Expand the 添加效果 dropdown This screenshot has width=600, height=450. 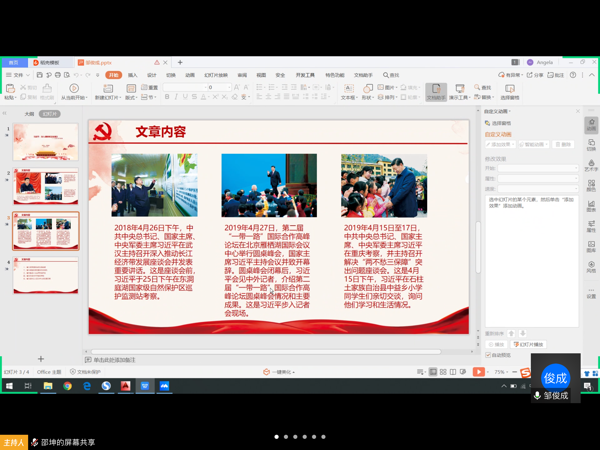500,145
